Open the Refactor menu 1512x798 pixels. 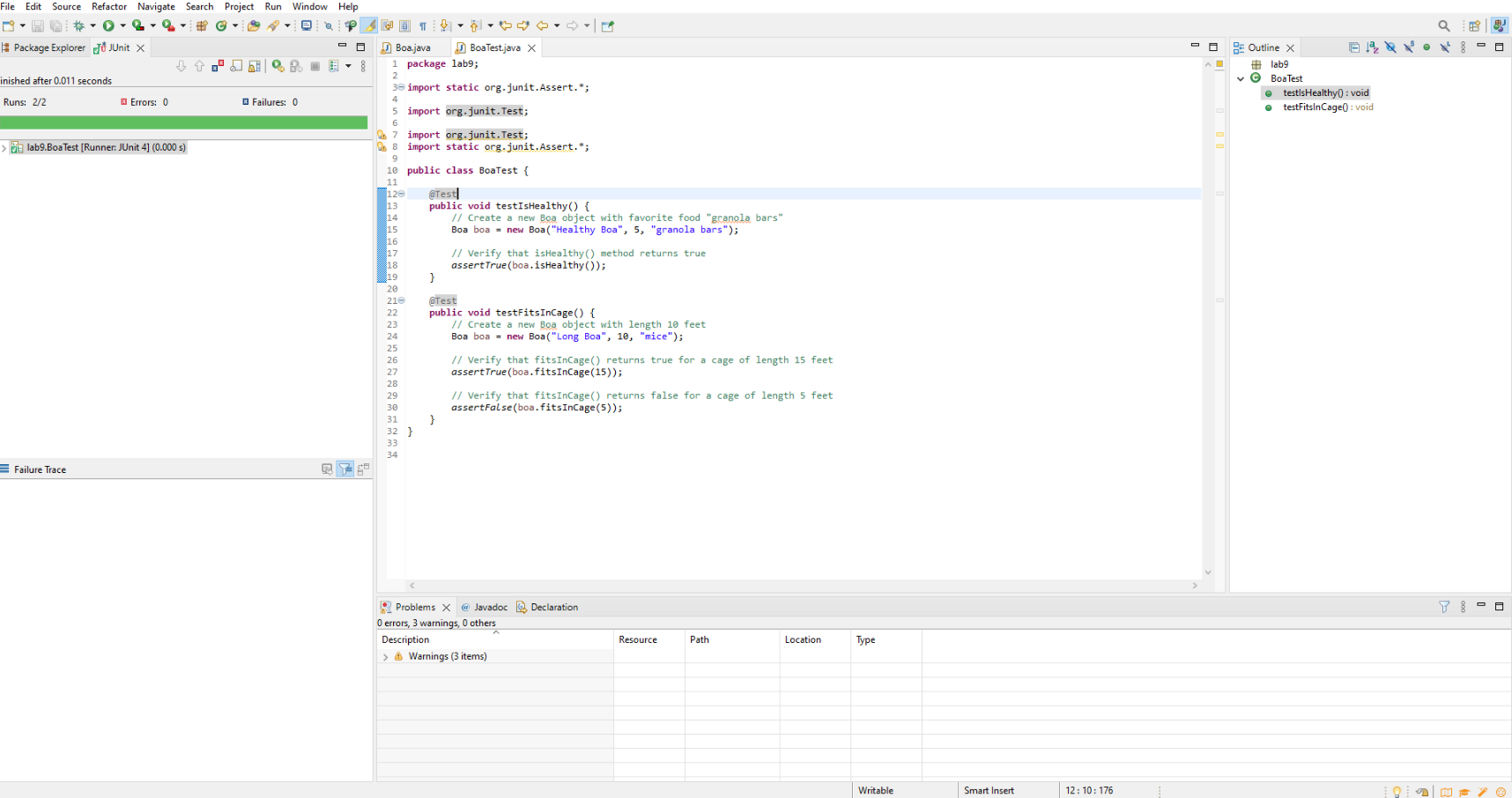pyautogui.click(x=109, y=6)
